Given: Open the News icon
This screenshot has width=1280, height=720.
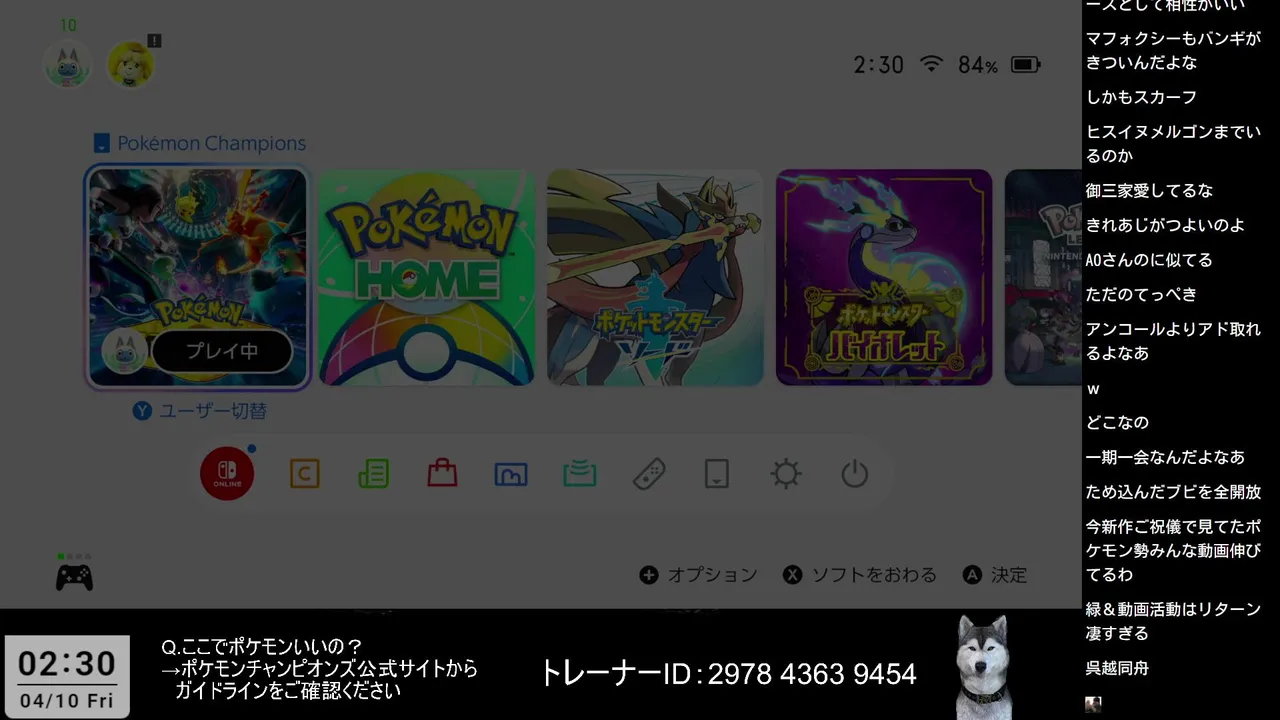Looking at the screenshot, I should [x=373, y=474].
